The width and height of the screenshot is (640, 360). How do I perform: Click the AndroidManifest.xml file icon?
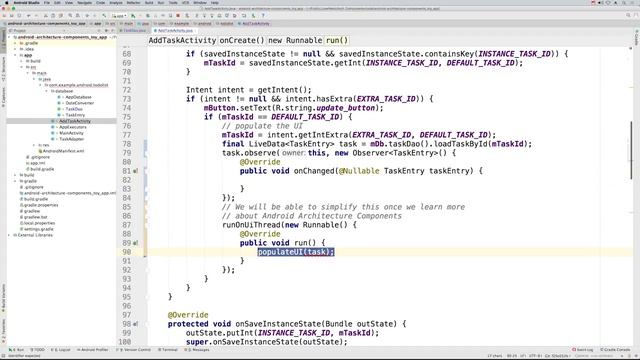[x=40, y=151]
